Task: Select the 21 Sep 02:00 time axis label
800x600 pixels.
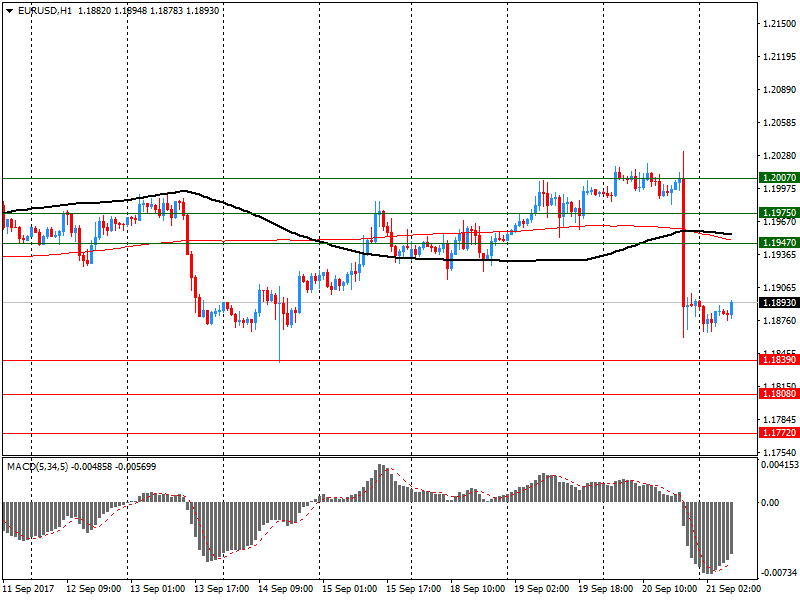Action: click(x=733, y=588)
